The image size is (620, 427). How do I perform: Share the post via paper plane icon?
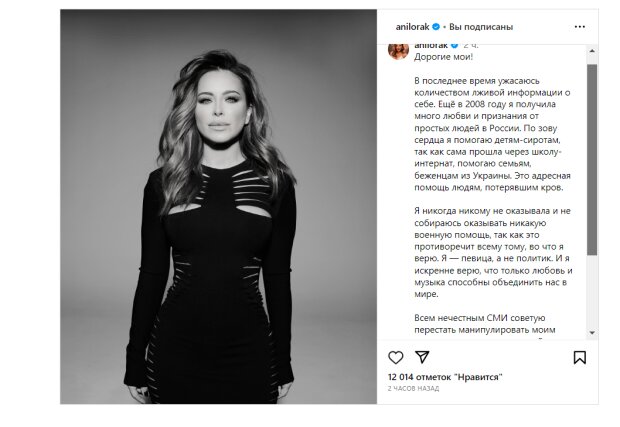[x=422, y=357]
